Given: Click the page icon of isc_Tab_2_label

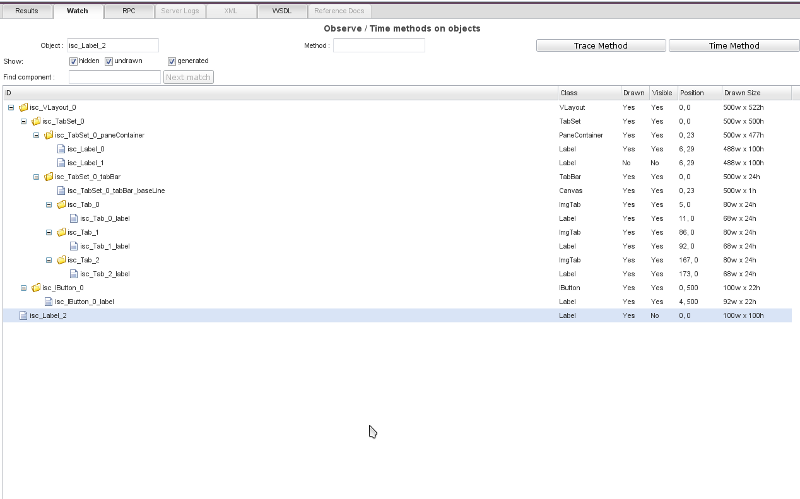Looking at the screenshot, I should [74, 273].
